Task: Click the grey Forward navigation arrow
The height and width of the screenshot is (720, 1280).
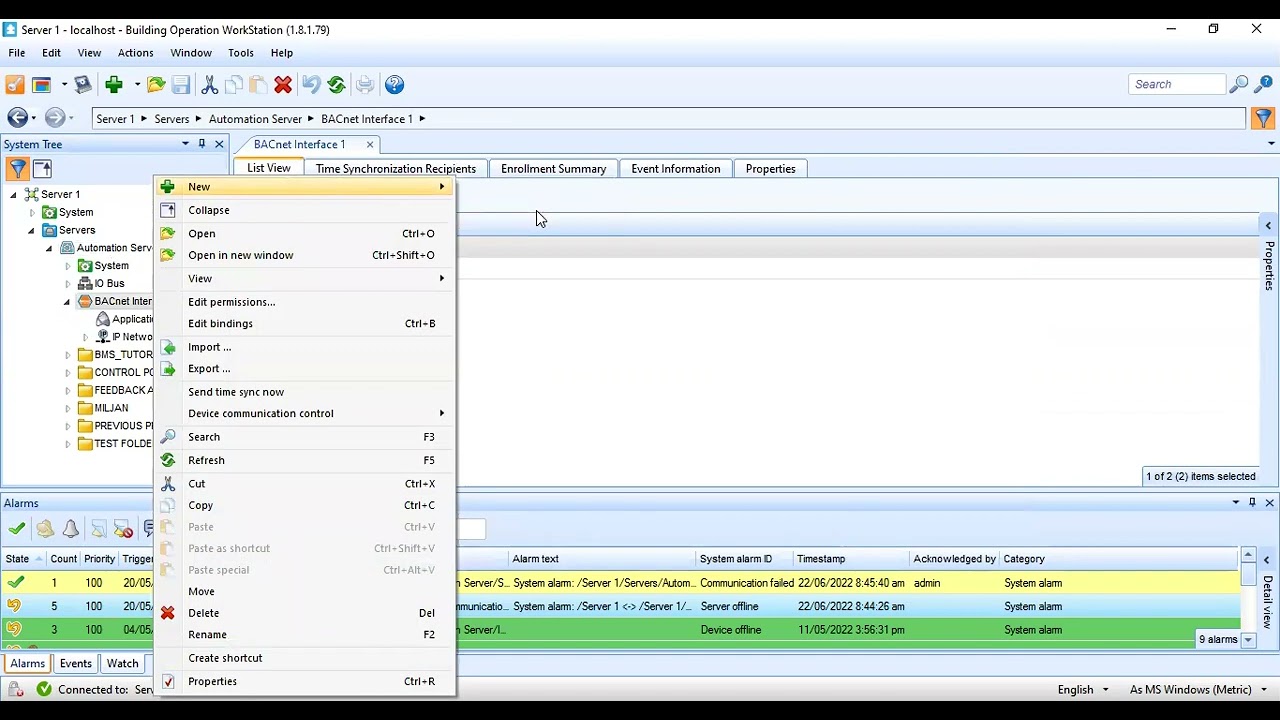Action: (x=55, y=118)
